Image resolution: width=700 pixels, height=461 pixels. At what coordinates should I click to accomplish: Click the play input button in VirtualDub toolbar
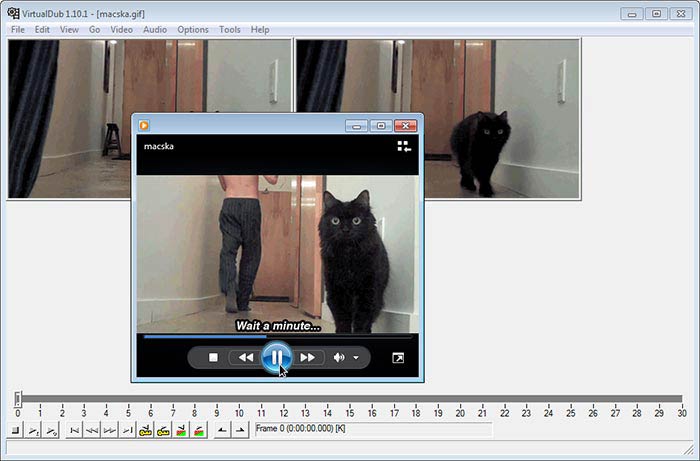(x=34, y=430)
